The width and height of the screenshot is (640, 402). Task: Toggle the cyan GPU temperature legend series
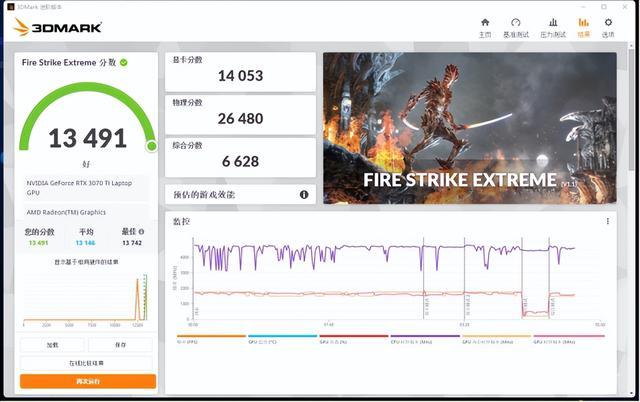click(282, 339)
